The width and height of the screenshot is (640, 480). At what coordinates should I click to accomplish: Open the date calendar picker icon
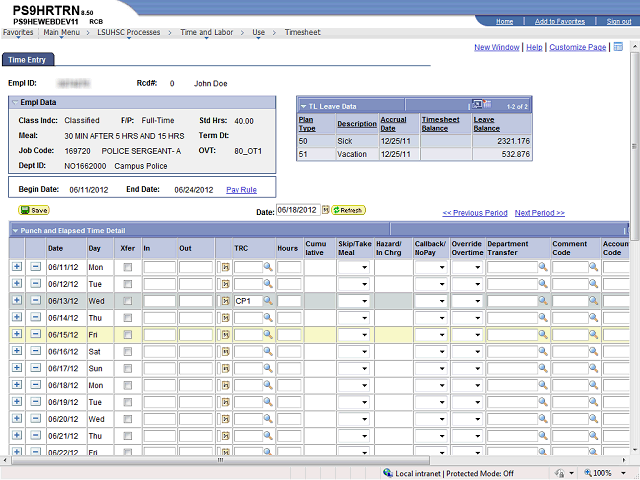pyautogui.click(x=325, y=210)
